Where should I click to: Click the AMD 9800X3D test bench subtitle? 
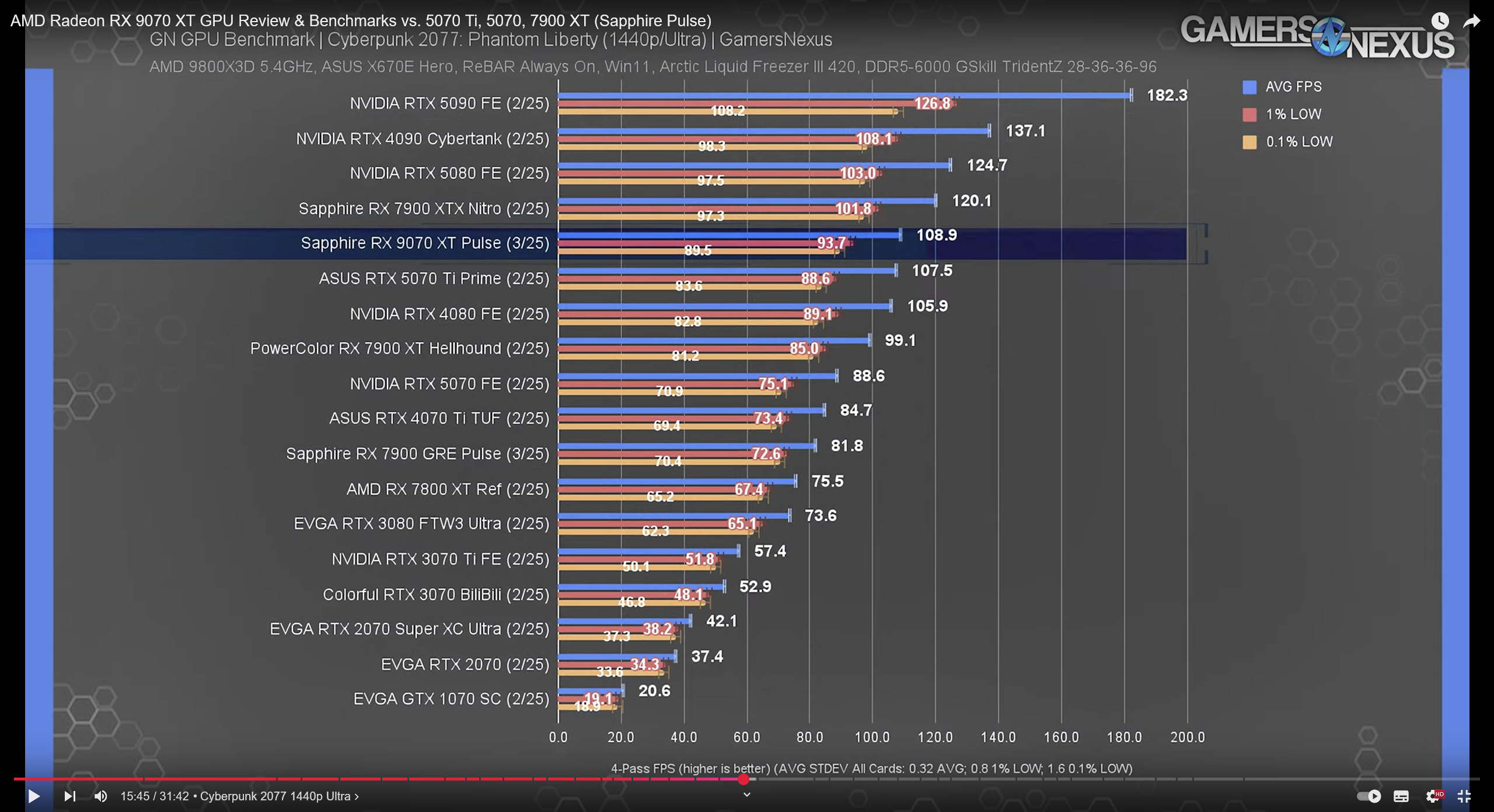pos(653,66)
